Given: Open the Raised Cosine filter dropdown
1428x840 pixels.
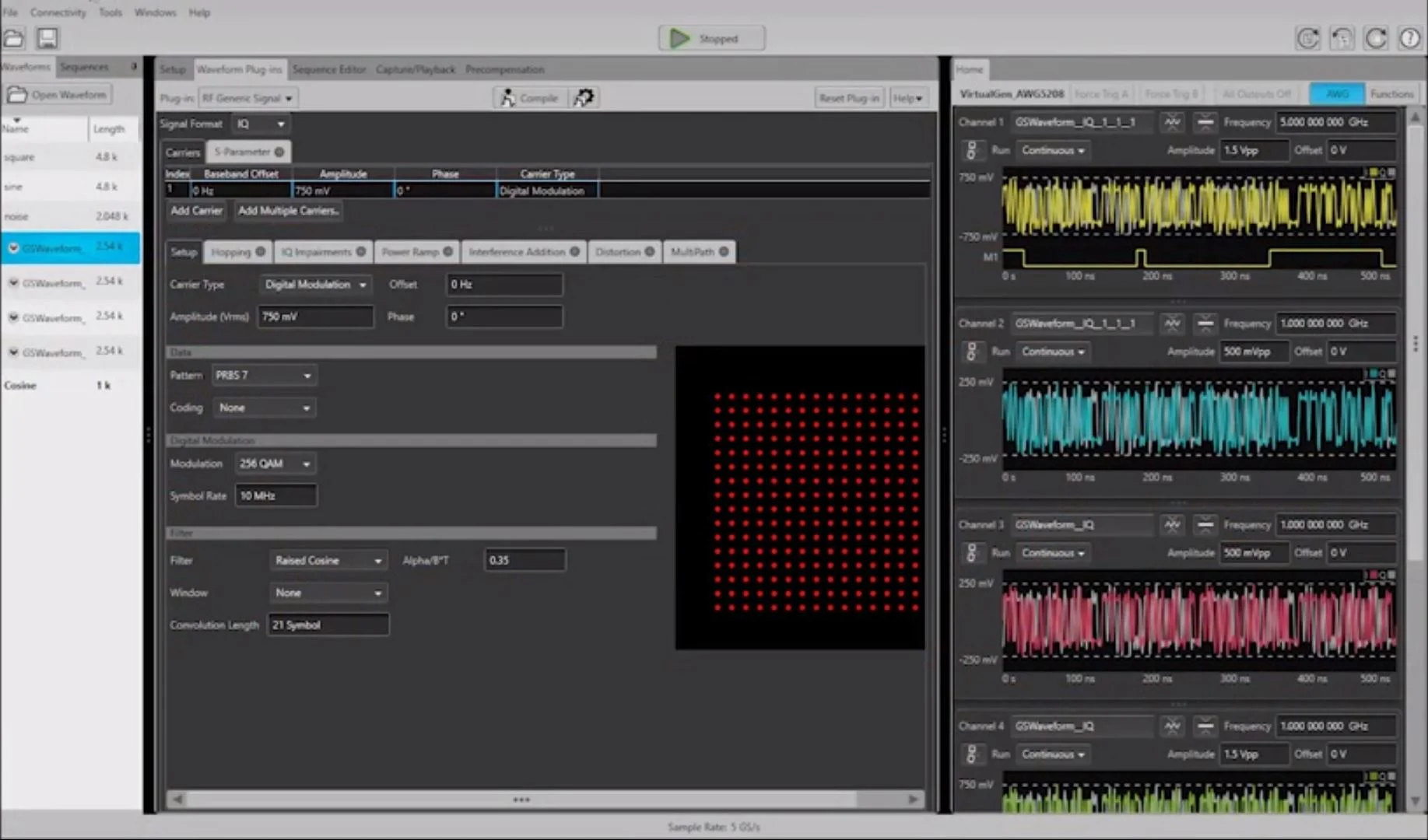Looking at the screenshot, I should click(x=328, y=561).
